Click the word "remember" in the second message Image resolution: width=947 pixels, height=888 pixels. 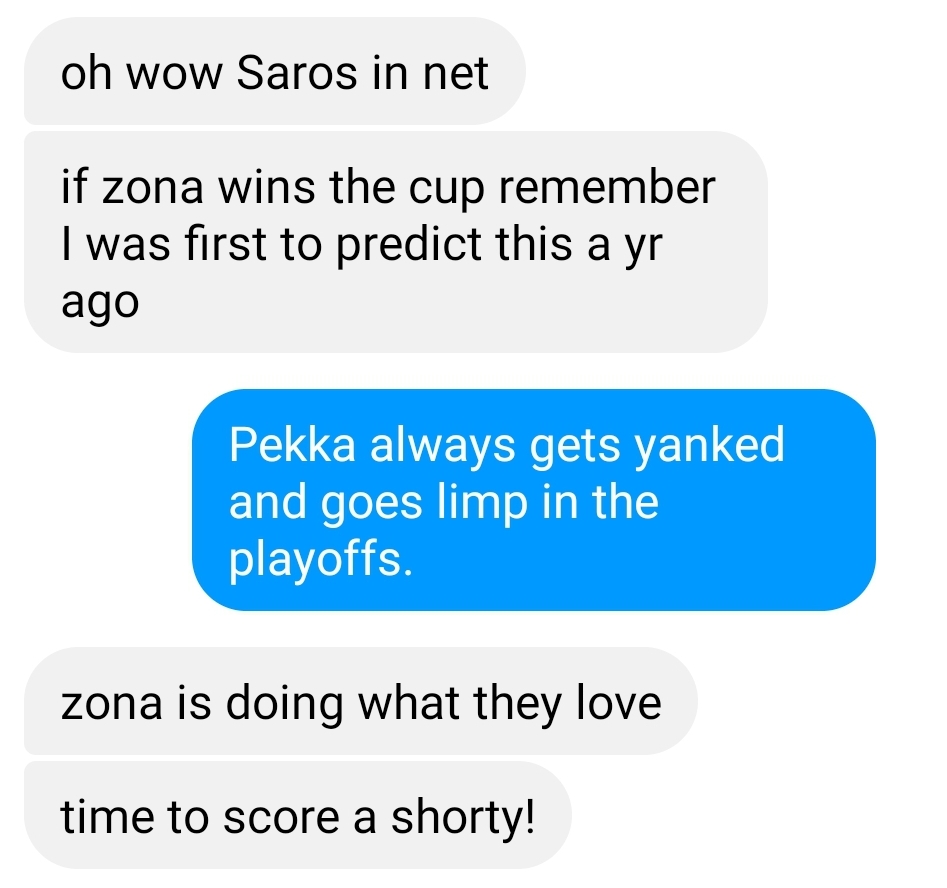coord(607,187)
